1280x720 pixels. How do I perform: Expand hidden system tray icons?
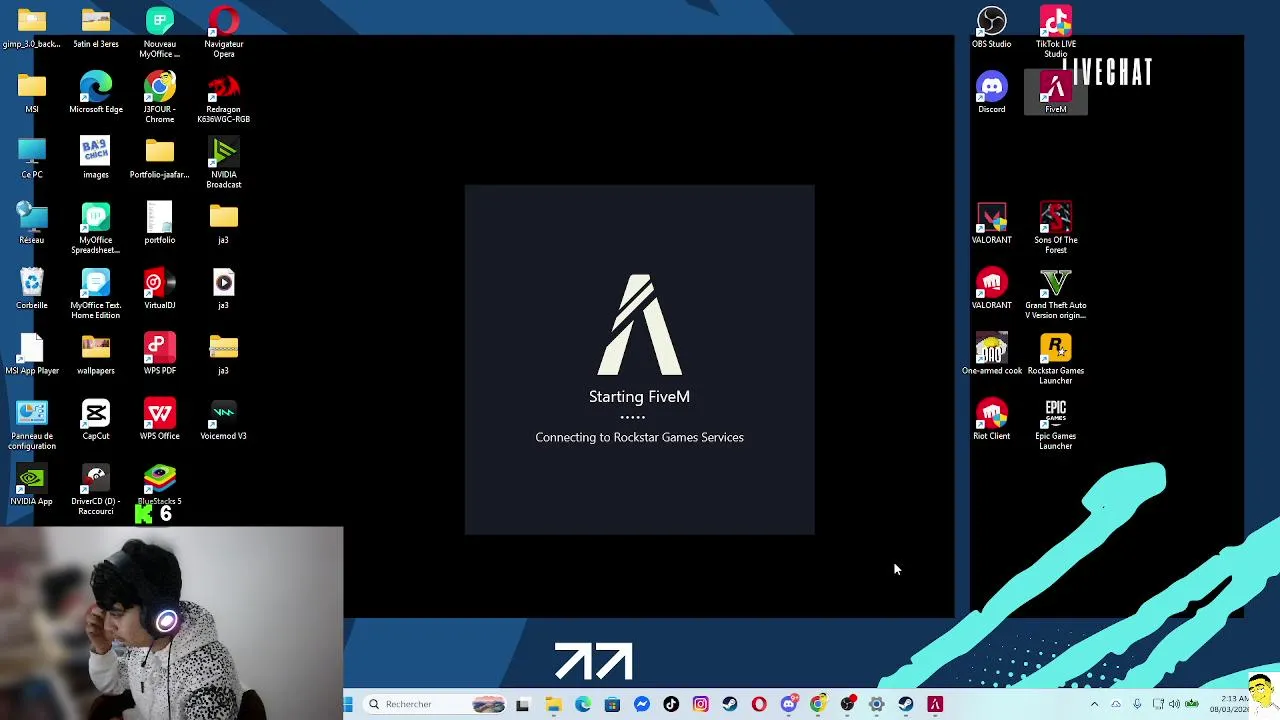click(x=1094, y=704)
